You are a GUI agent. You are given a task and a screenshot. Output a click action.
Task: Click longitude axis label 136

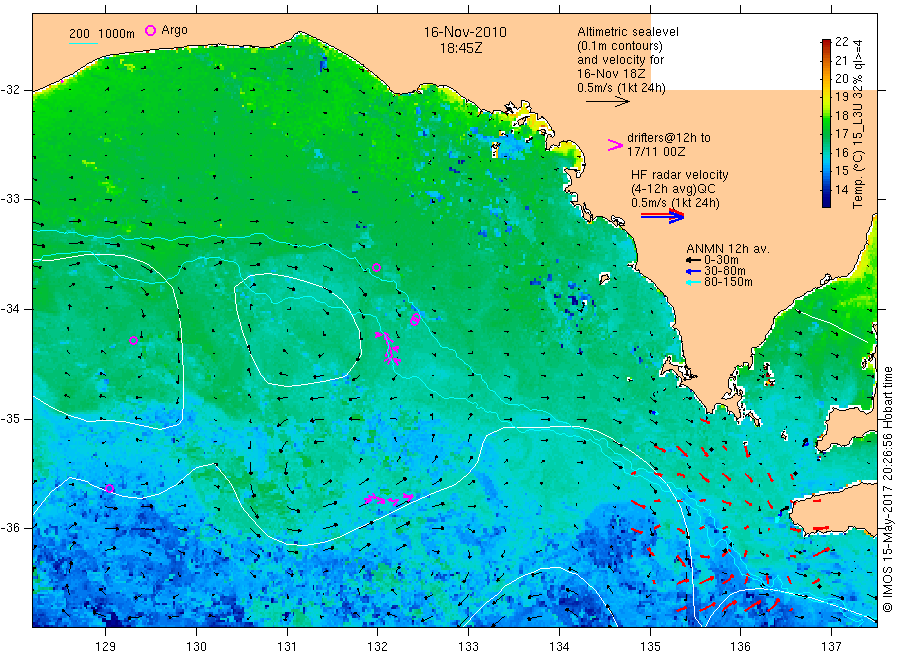740,647
